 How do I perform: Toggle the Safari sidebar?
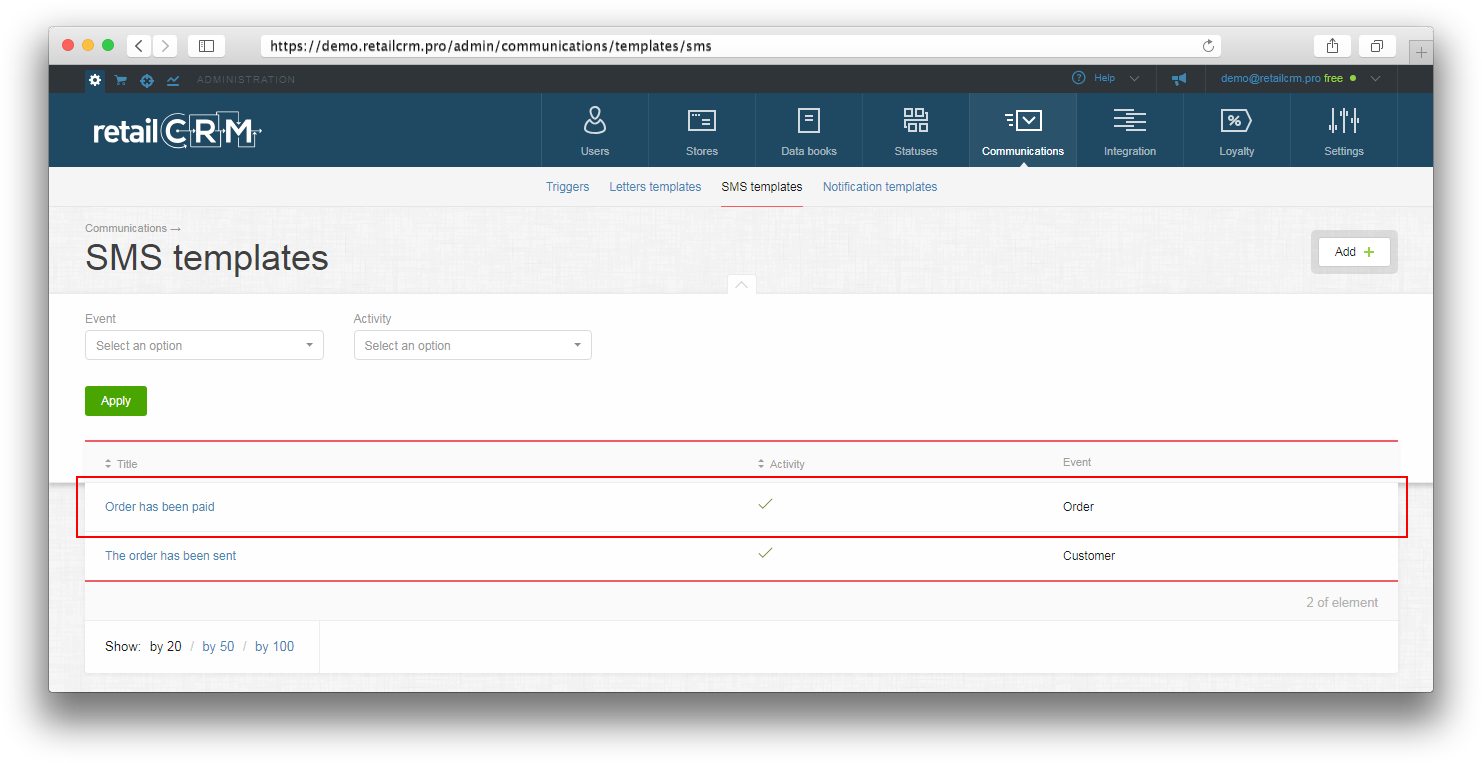tap(206, 46)
